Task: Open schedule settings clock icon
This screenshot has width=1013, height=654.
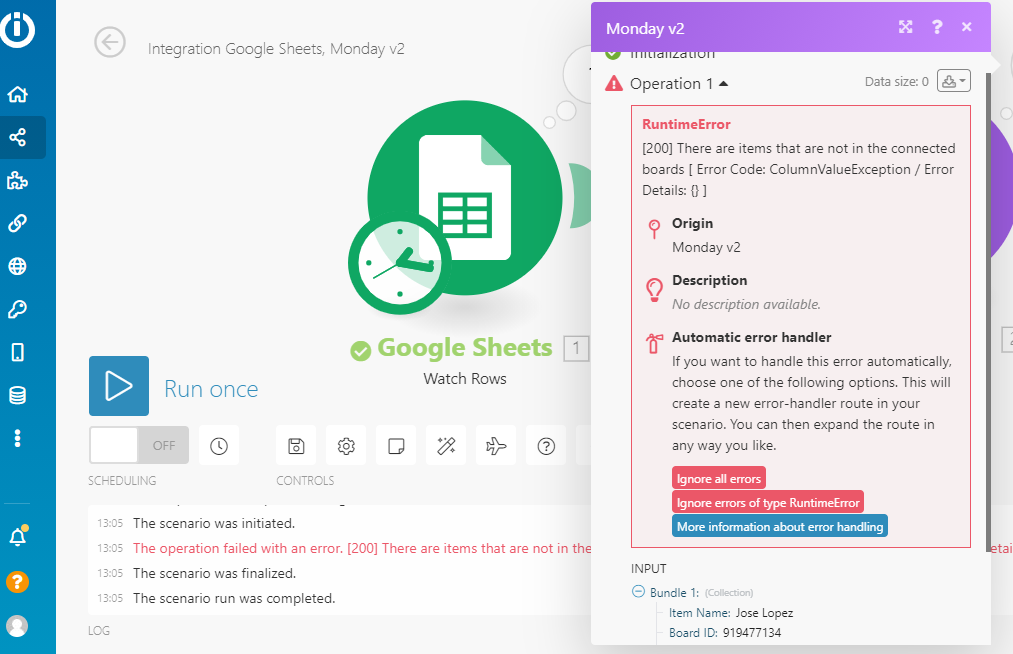Action: point(219,445)
